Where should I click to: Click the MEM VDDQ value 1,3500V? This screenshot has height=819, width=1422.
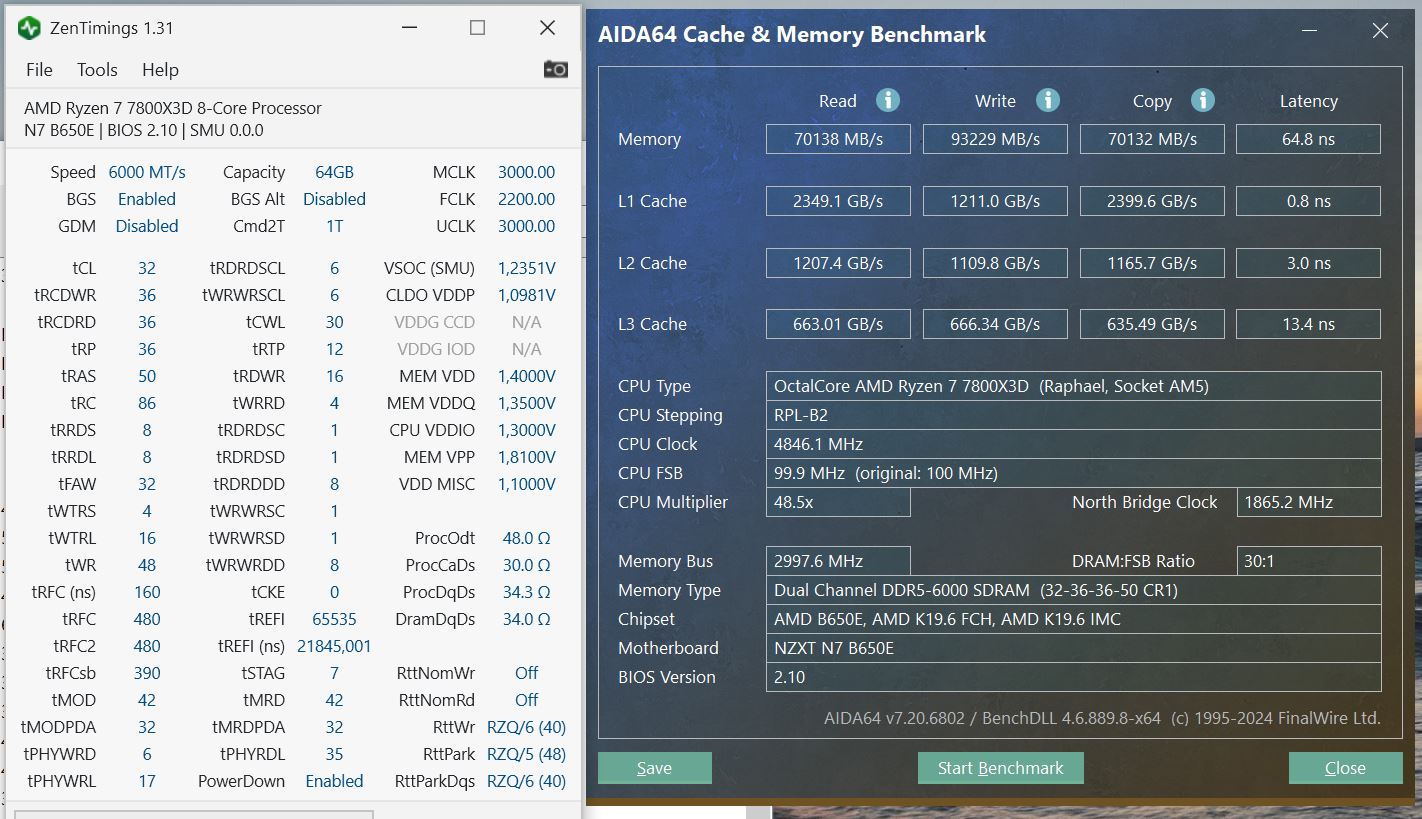coord(526,403)
